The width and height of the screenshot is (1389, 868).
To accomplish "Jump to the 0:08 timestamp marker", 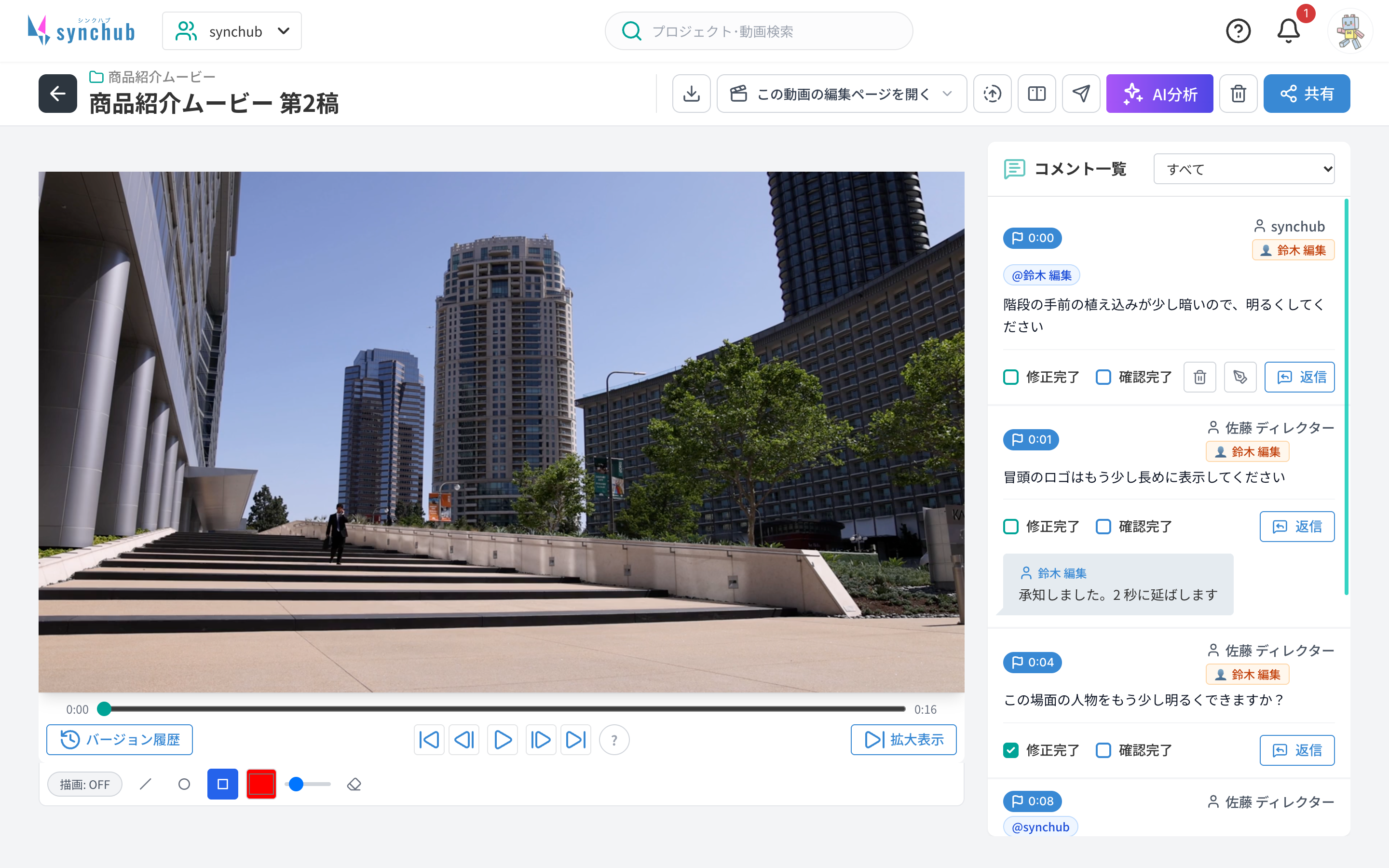I will tap(1033, 801).
